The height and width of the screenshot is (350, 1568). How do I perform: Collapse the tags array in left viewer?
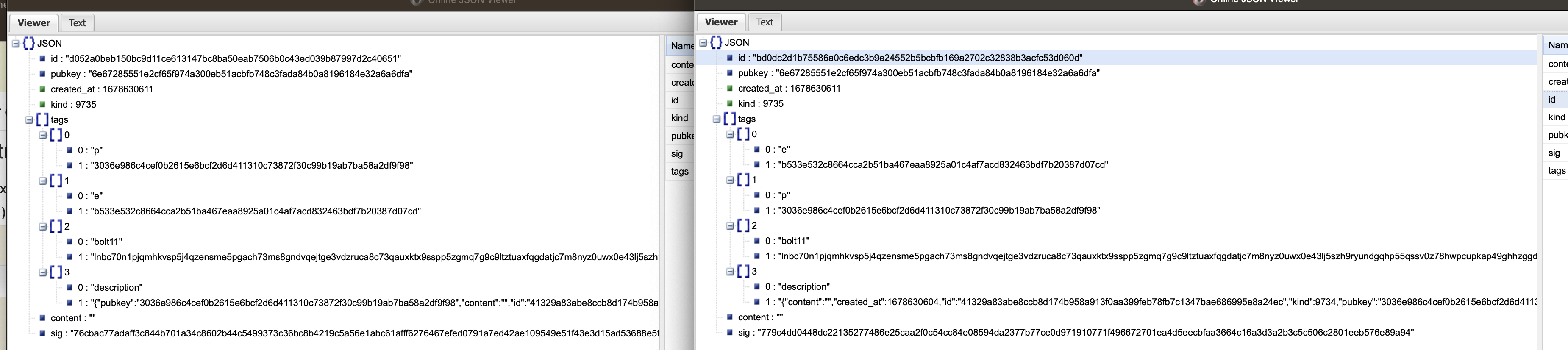[x=29, y=120]
